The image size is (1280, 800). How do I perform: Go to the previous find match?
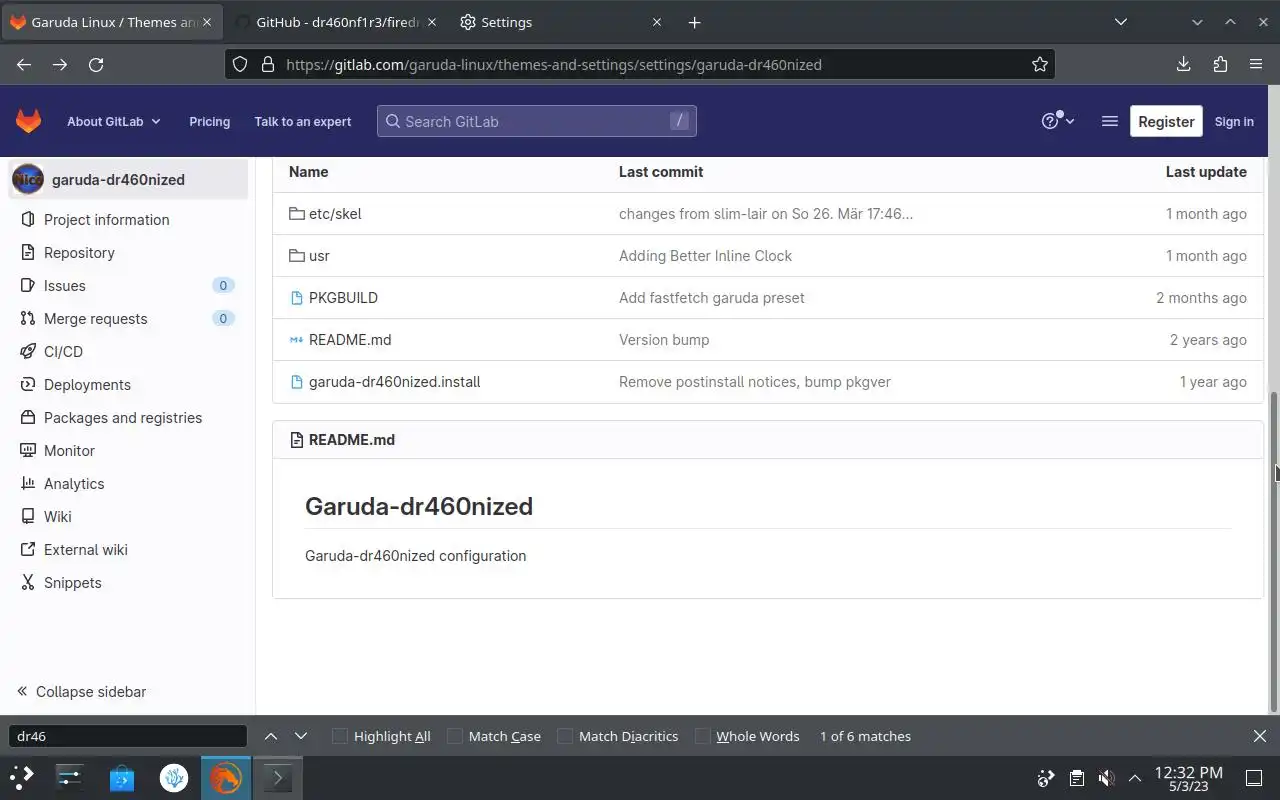[x=271, y=736]
